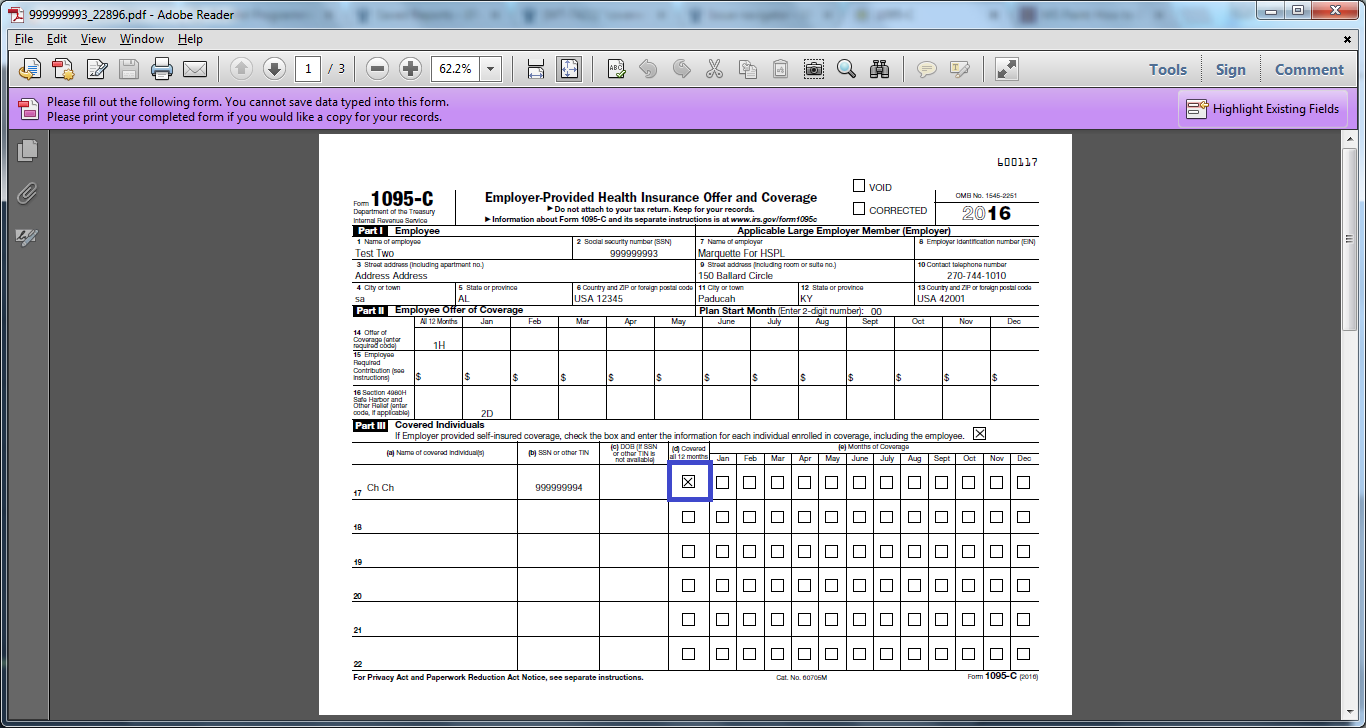Open the Tools pane
1366x728 pixels.
pos(1168,69)
